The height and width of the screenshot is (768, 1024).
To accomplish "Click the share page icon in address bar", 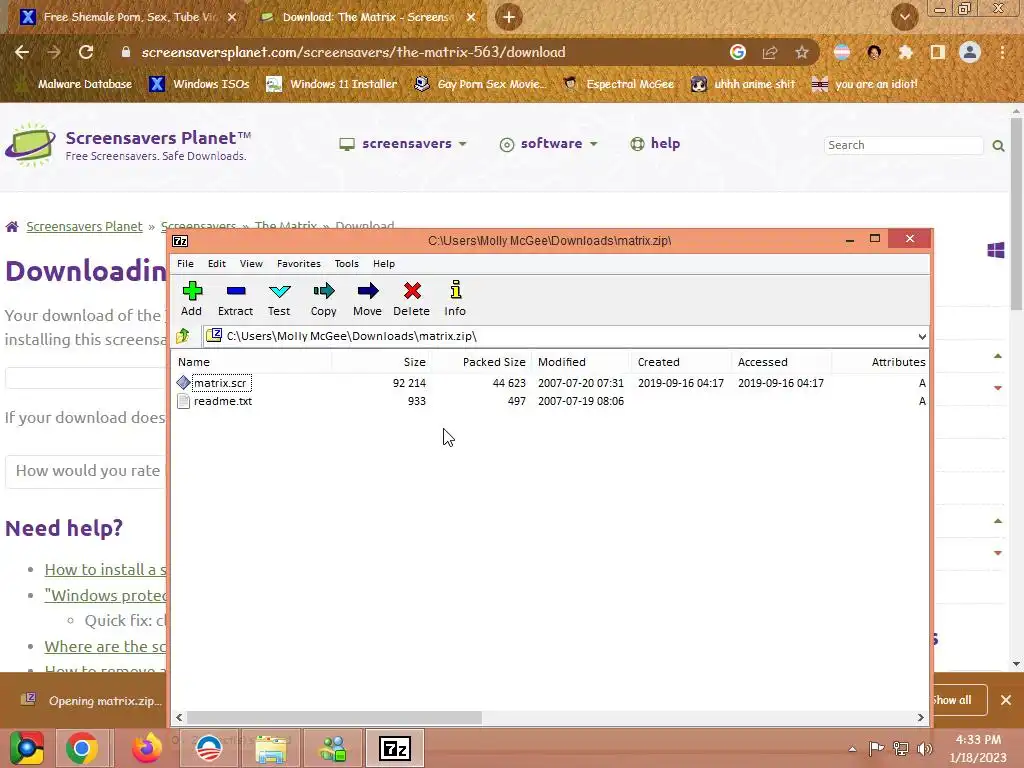I will pyautogui.click(x=770, y=52).
